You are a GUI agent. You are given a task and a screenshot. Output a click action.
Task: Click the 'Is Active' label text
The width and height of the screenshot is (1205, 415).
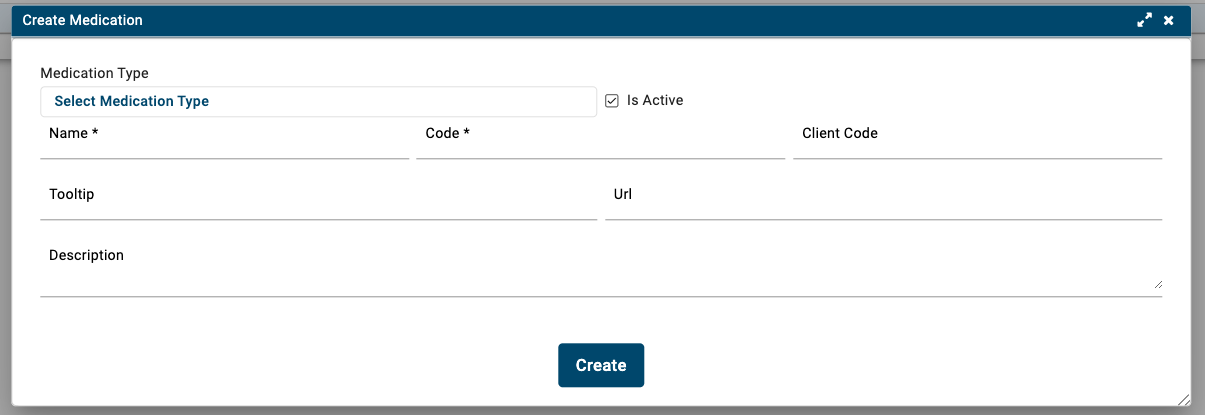coord(655,101)
